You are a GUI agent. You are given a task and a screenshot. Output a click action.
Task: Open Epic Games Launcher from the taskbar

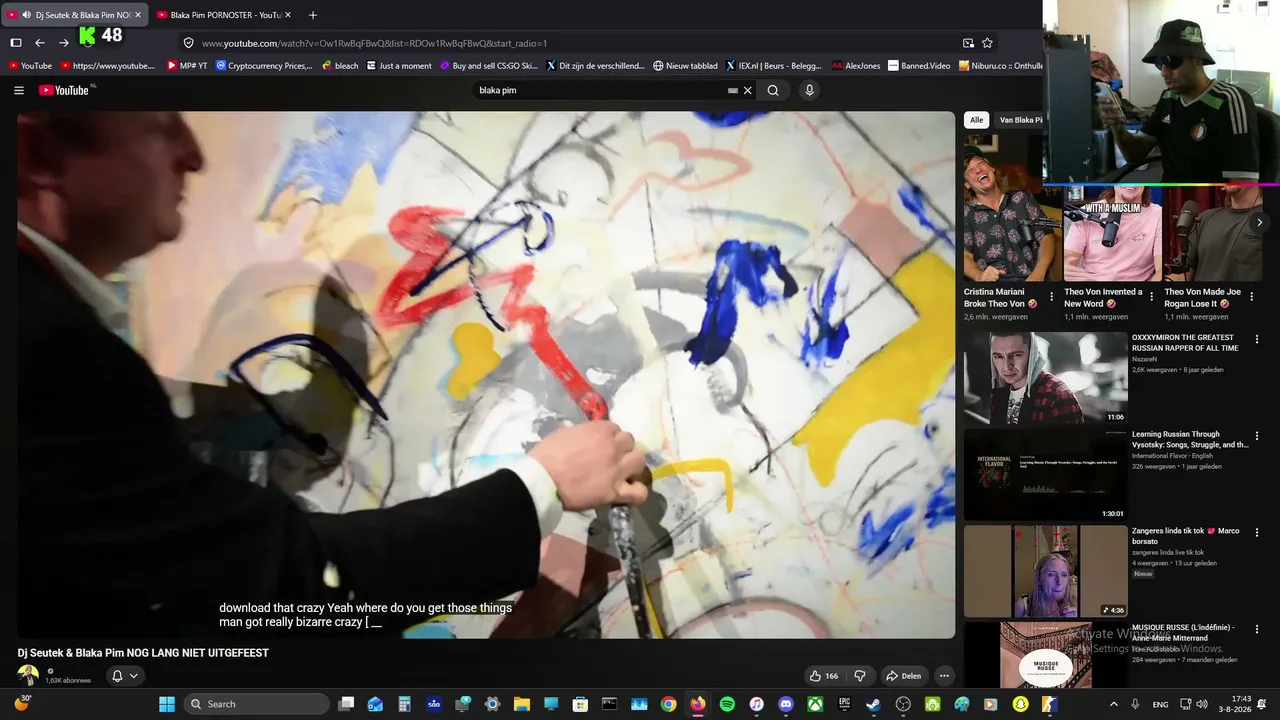pyautogui.click(x=844, y=704)
